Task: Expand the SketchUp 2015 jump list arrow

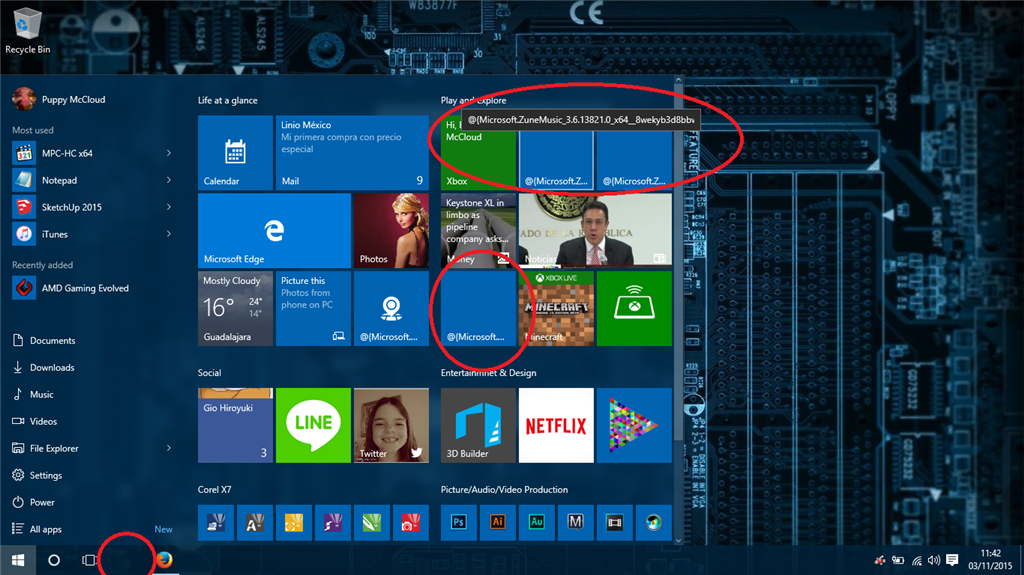Action: [x=169, y=207]
